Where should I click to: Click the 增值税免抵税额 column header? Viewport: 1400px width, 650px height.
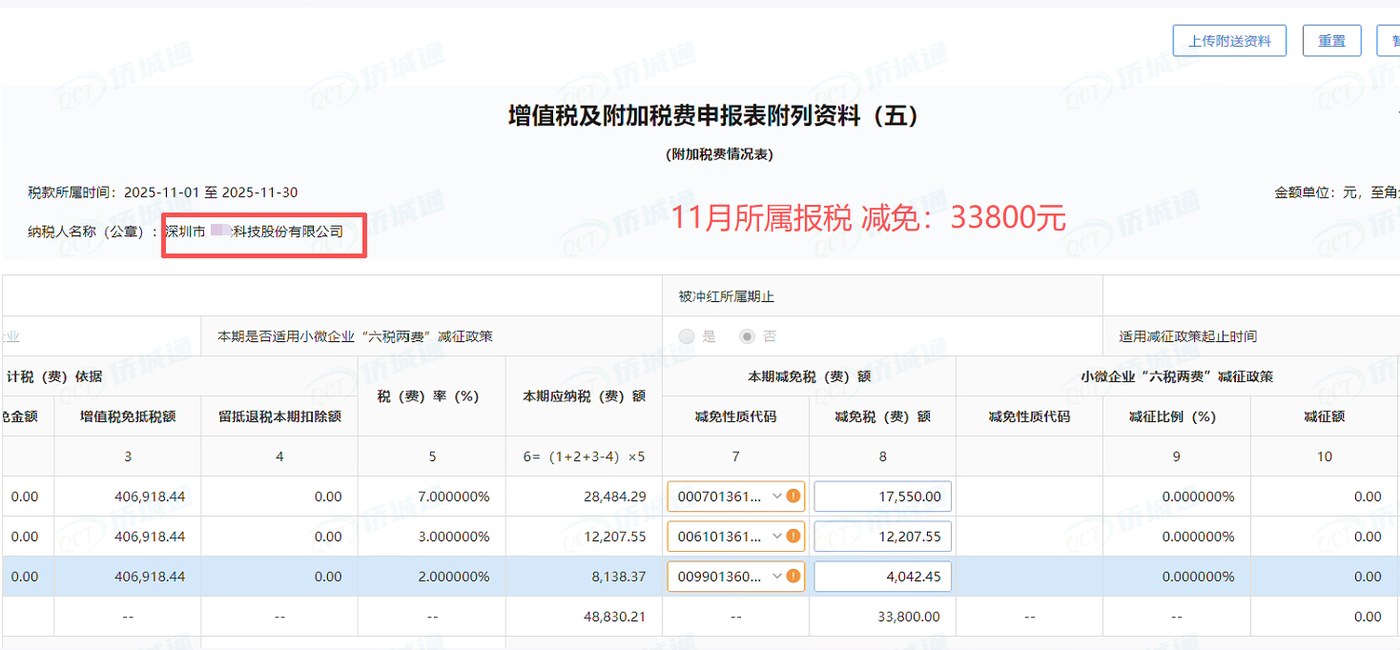click(128, 416)
